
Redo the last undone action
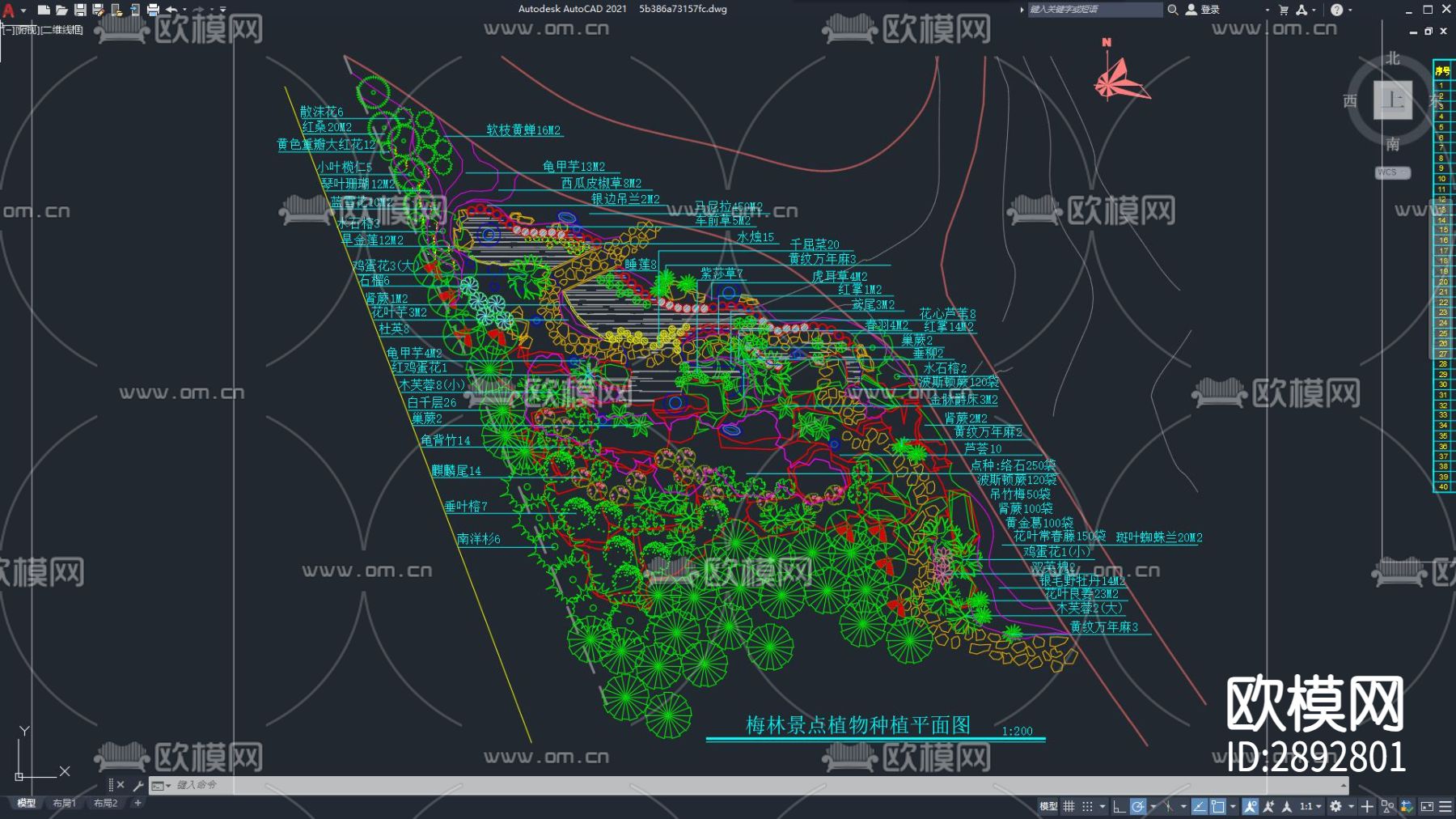(x=198, y=10)
